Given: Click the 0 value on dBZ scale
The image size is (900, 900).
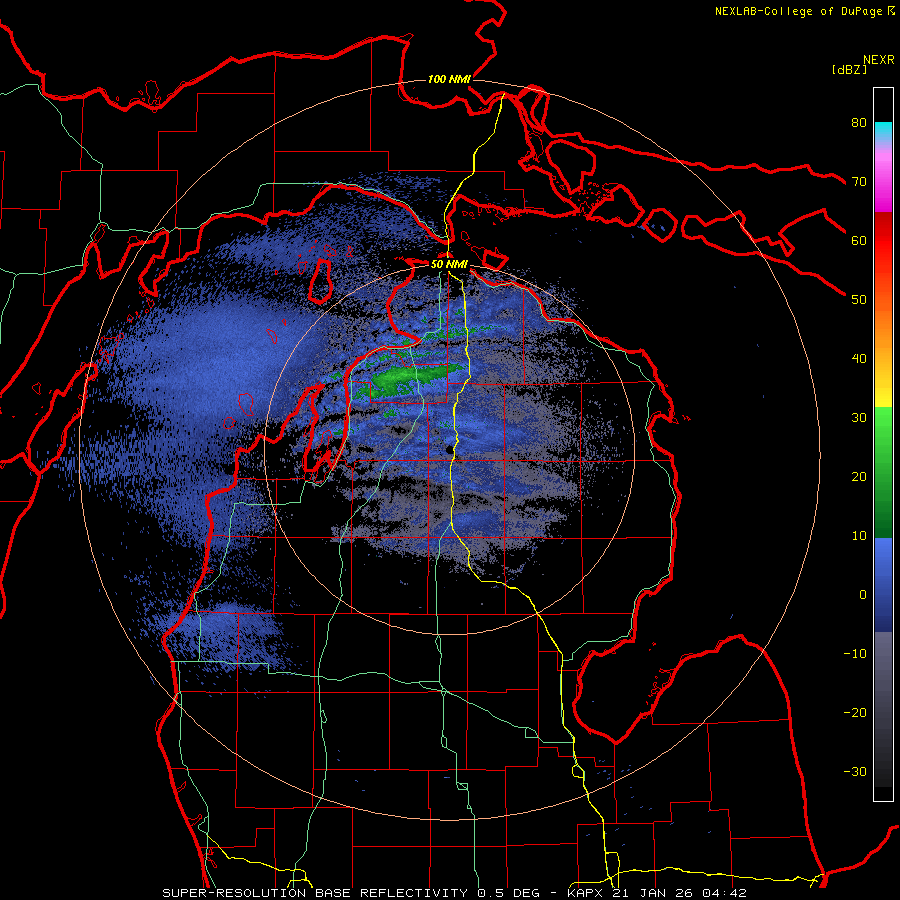Looking at the screenshot, I should coord(863,595).
